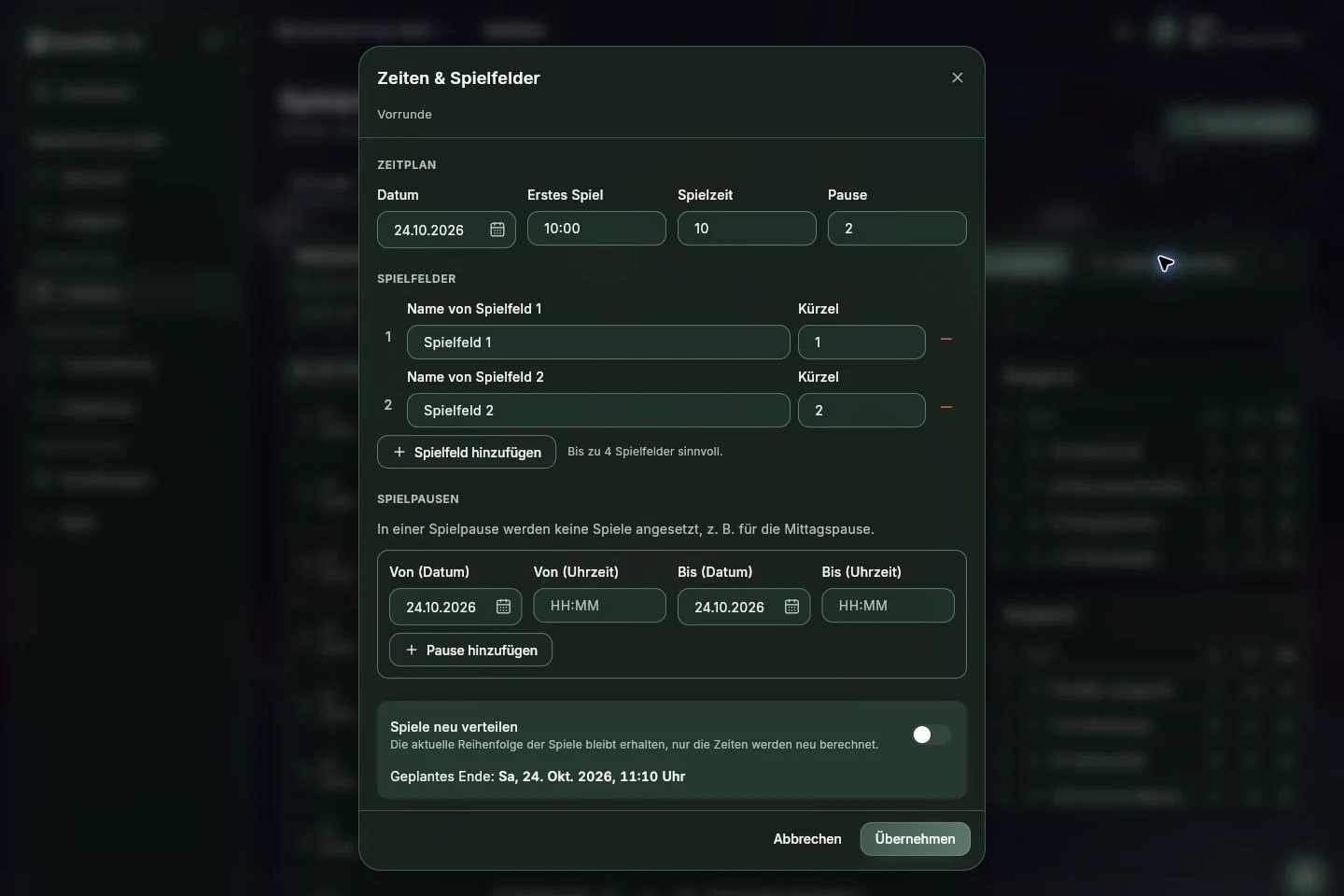This screenshot has width=1344, height=896.
Task: Open calendar icon in Bis (Datum)
Action: click(x=791, y=607)
